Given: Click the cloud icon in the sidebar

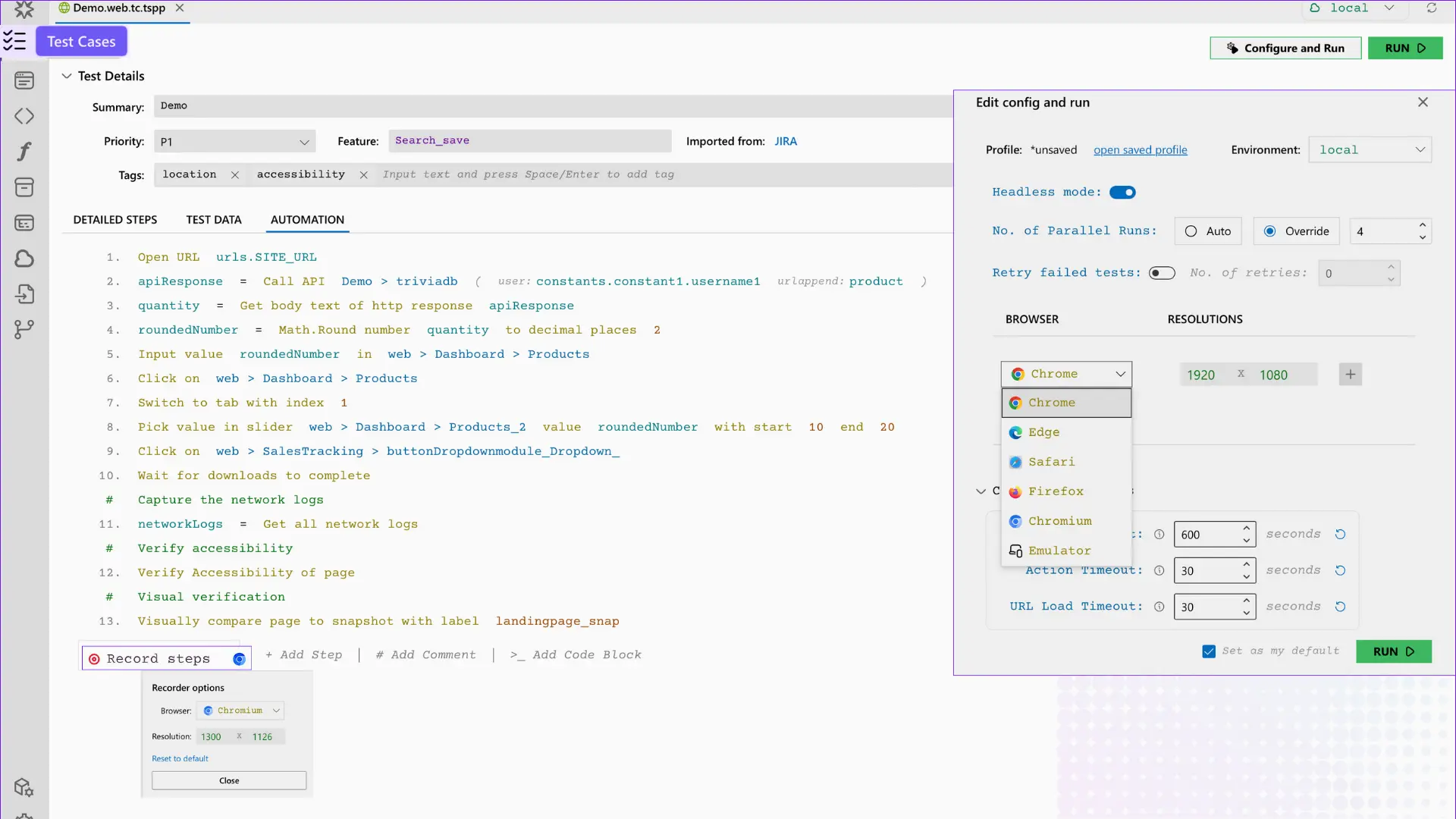Looking at the screenshot, I should coord(25,259).
